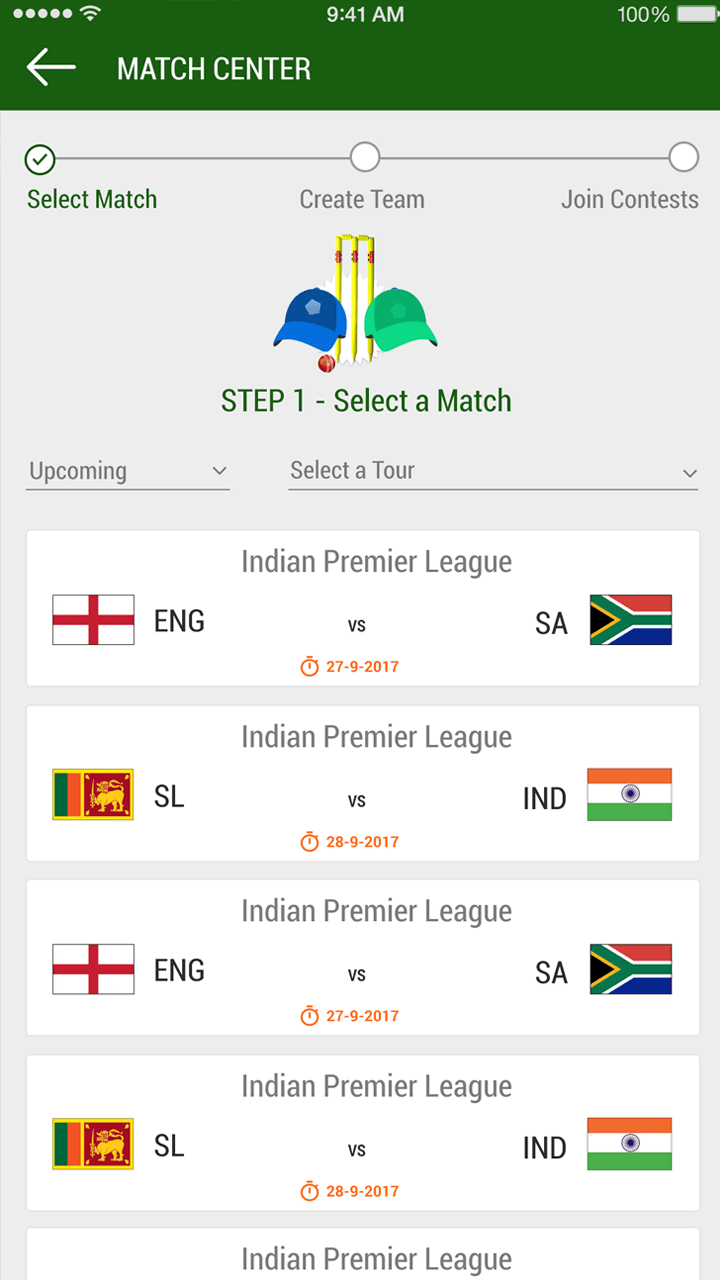720x1280 pixels.
Task: Click the Sri Lanka flag in second match
Action: click(x=93, y=795)
